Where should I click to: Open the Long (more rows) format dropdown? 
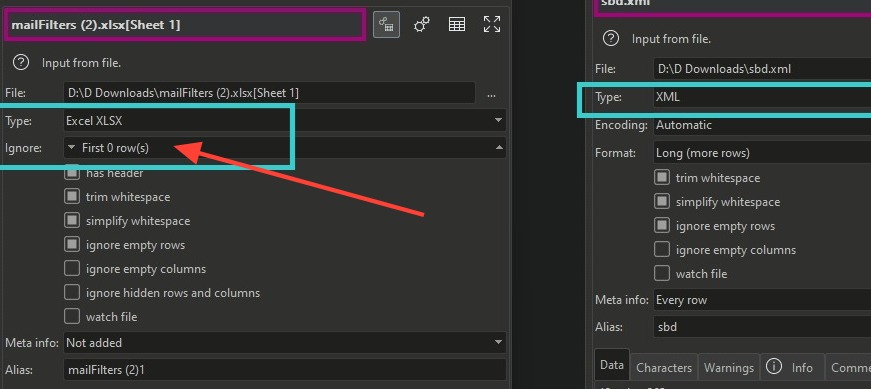click(x=762, y=153)
